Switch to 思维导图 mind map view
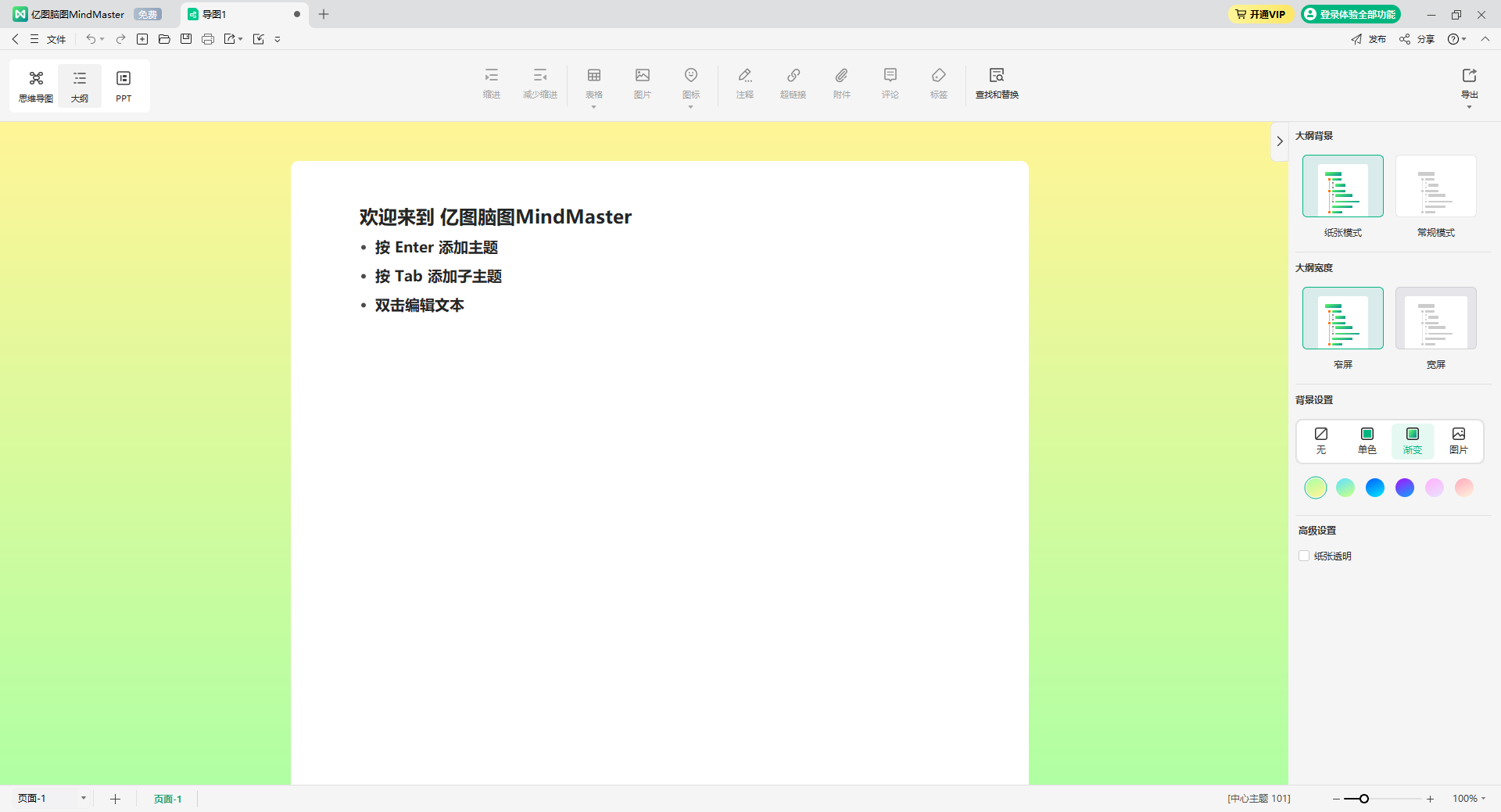Viewport: 1501px width, 812px height. 36,86
